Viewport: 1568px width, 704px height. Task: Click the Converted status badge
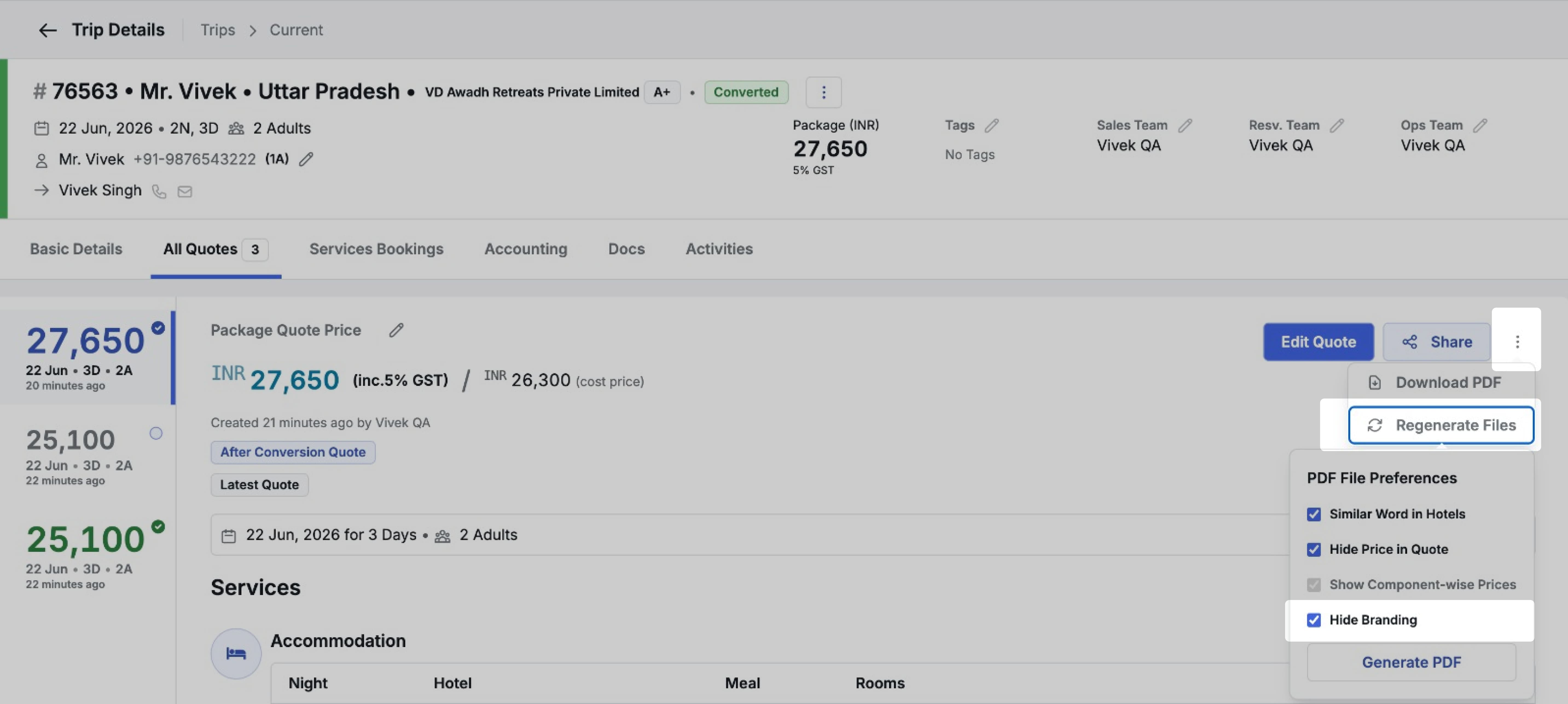pyautogui.click(x=746, y=92)
